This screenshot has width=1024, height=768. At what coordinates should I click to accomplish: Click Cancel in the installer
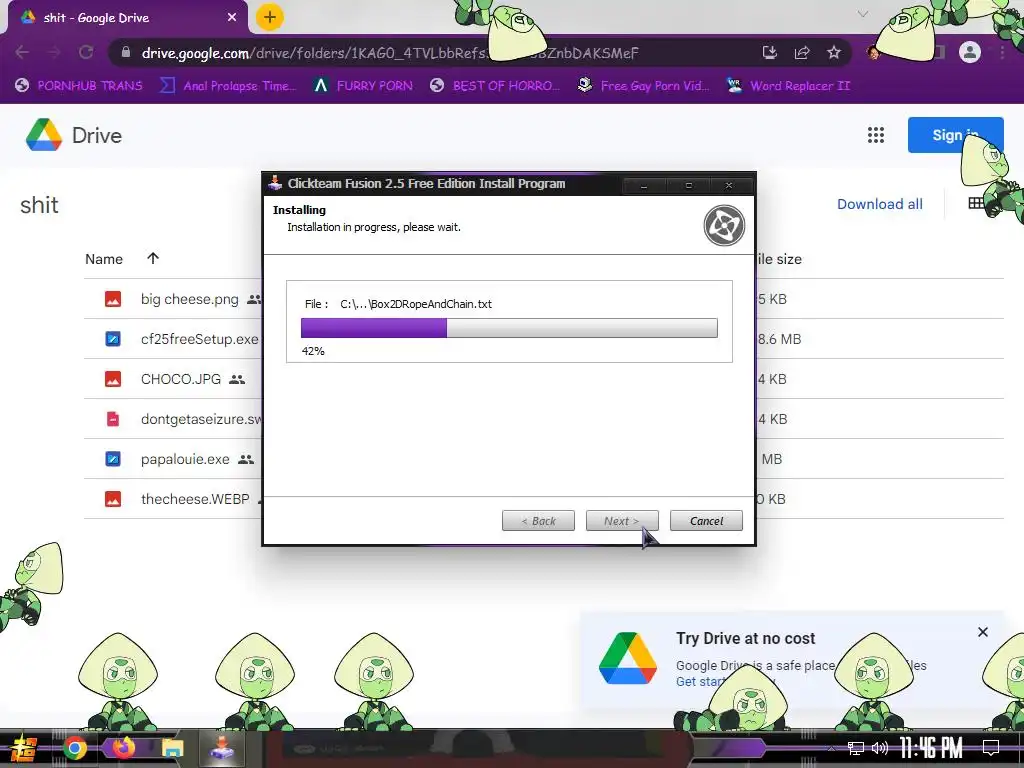coord(706,520)
